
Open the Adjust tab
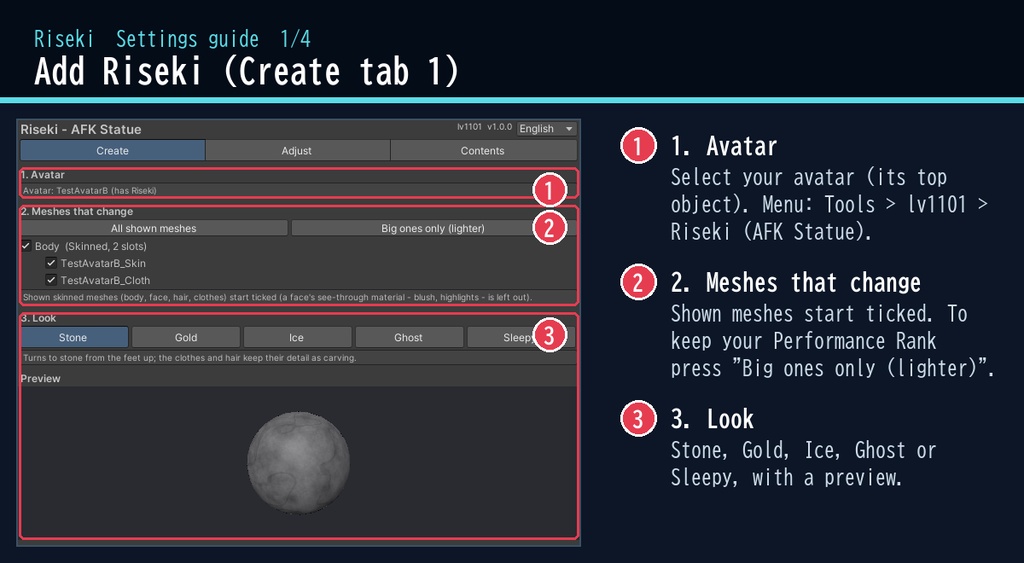point(297,150)
